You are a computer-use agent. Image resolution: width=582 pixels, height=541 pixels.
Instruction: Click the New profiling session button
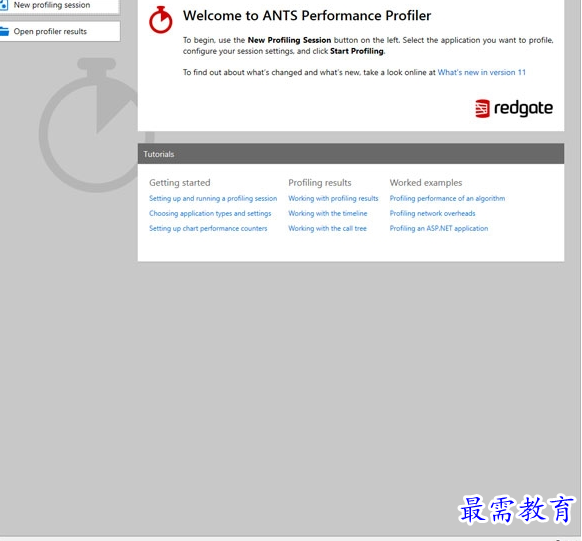coord(59,6)
